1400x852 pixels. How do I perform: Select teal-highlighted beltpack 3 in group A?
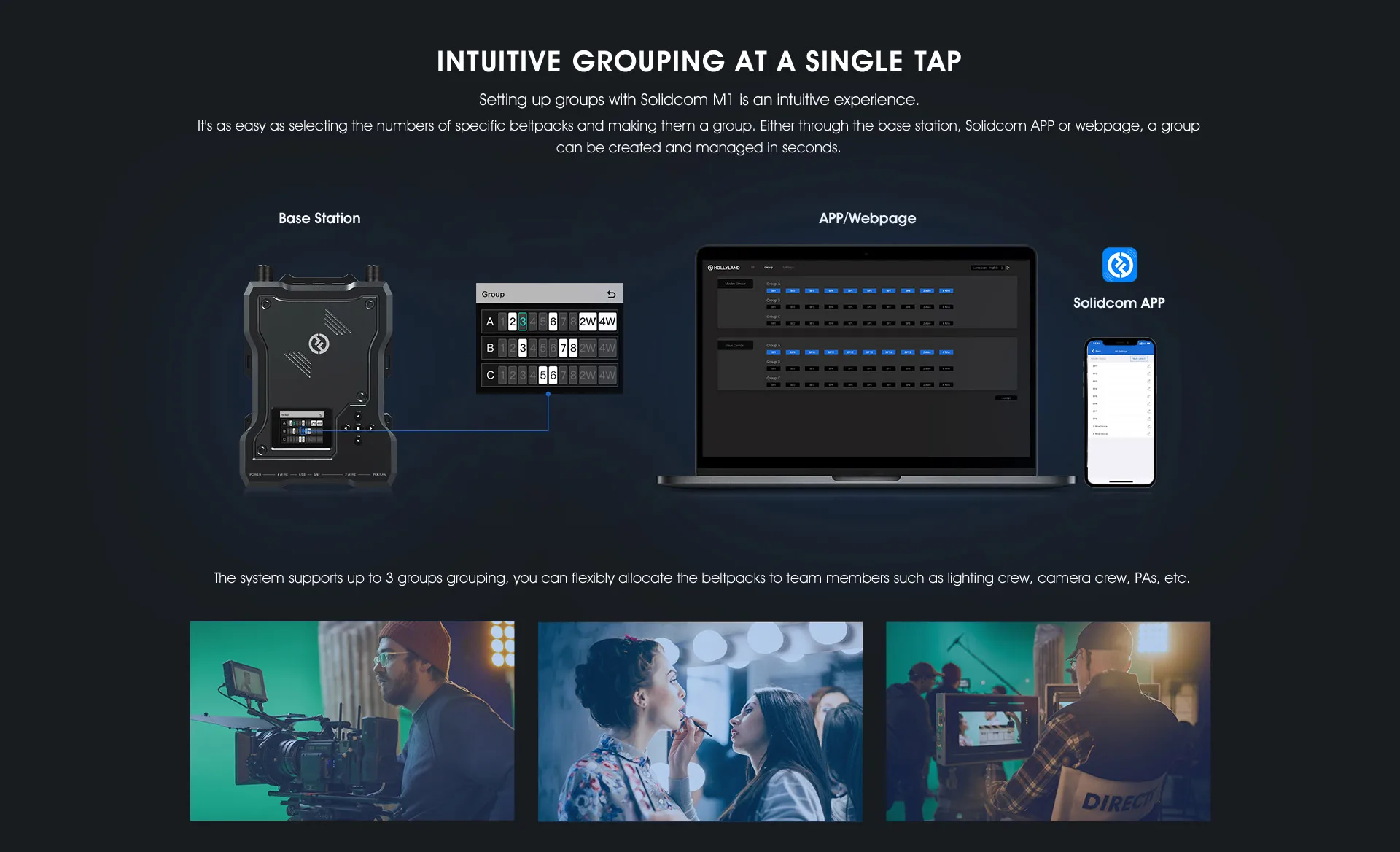[x=522, y=322]
